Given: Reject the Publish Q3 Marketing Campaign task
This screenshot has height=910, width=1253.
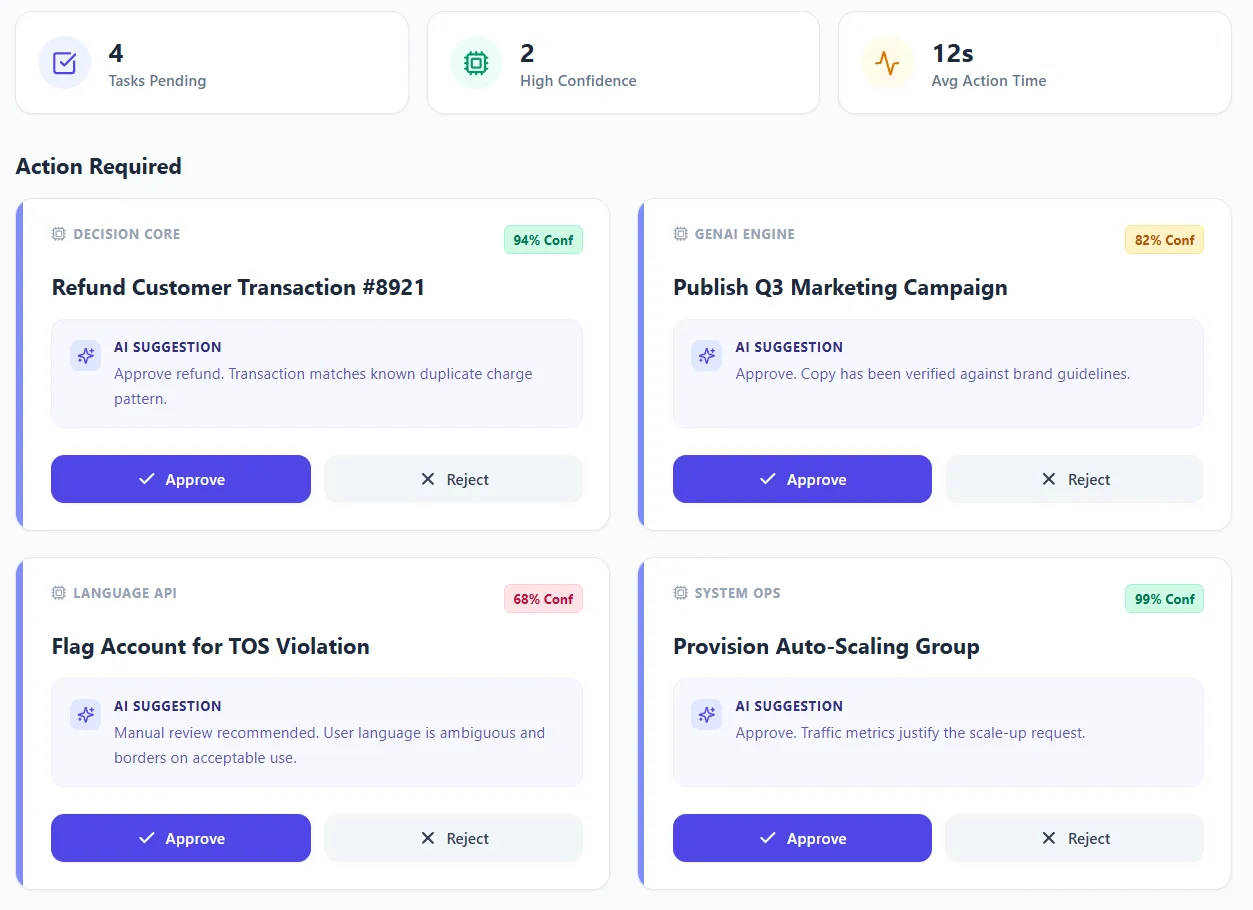Looking at the screenshot, I should pos(1074,479).
